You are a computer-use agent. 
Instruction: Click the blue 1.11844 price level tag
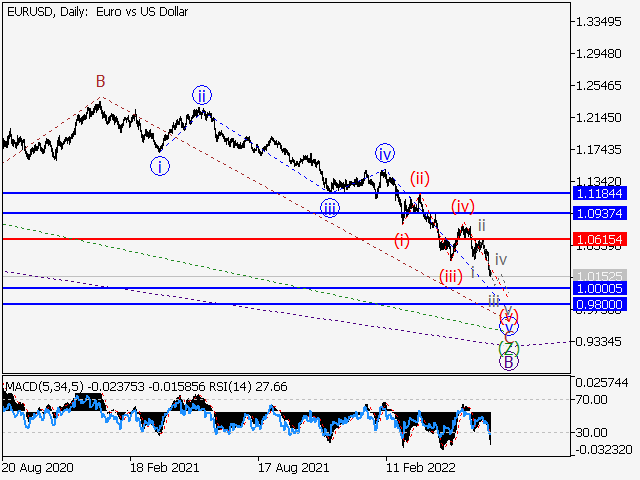600,193
